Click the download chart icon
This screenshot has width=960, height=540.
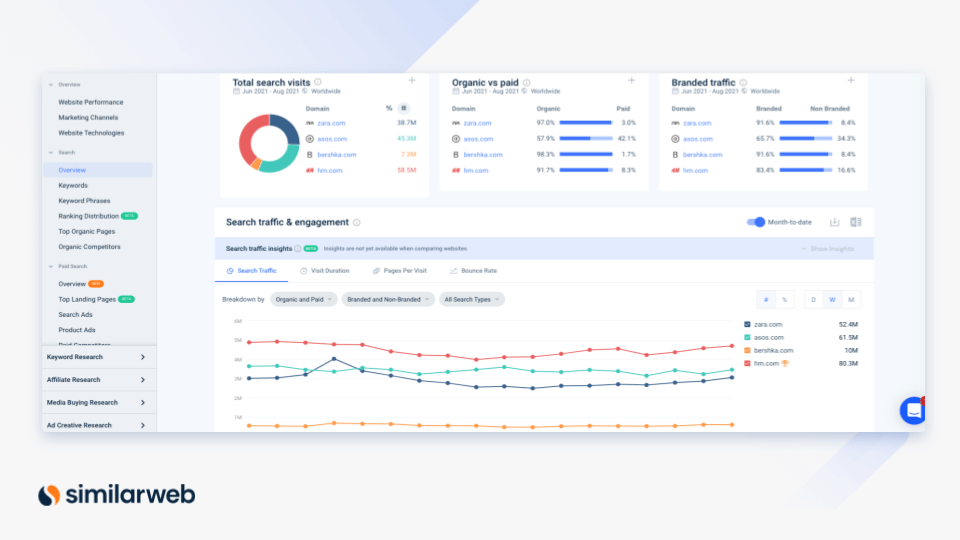(x=835, y=222)
